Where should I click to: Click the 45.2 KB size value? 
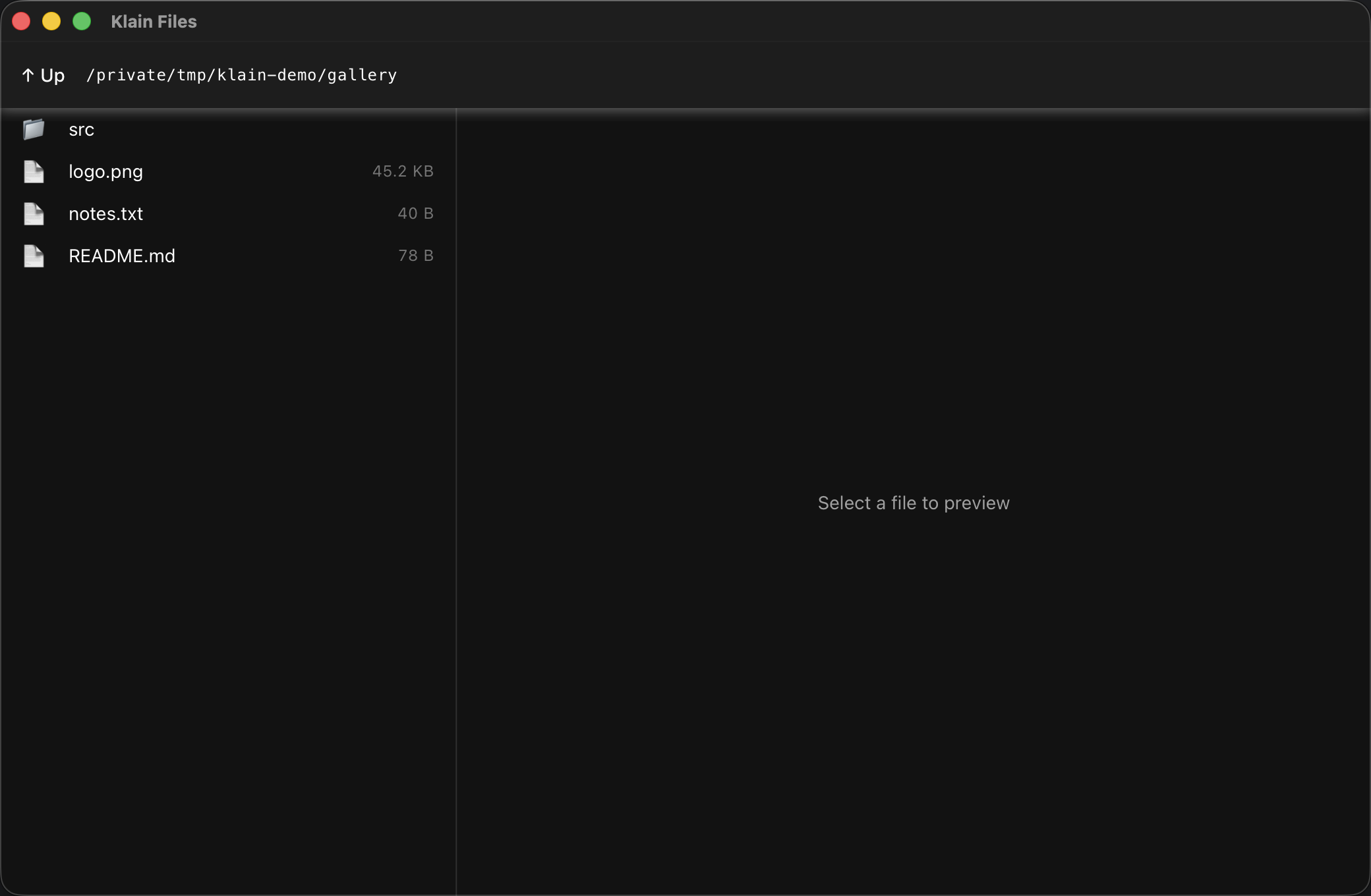[403, 171]
